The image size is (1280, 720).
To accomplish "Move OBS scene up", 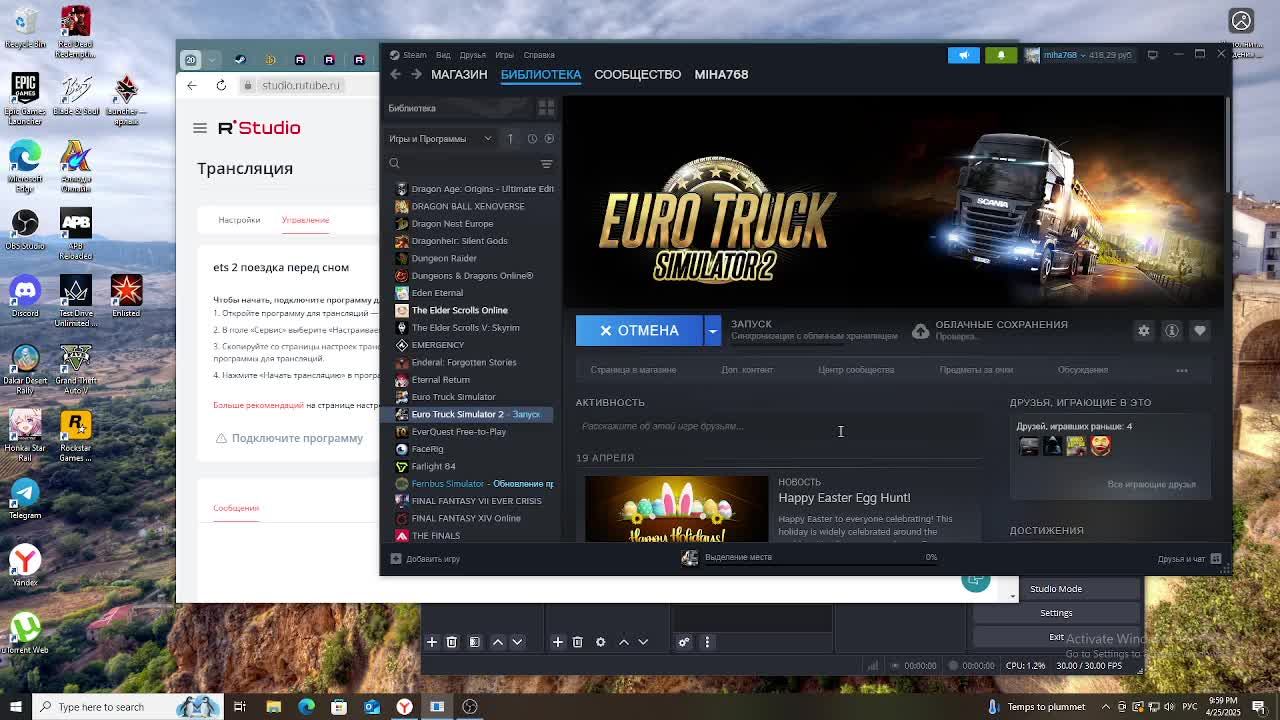I will tap(498, 642).
